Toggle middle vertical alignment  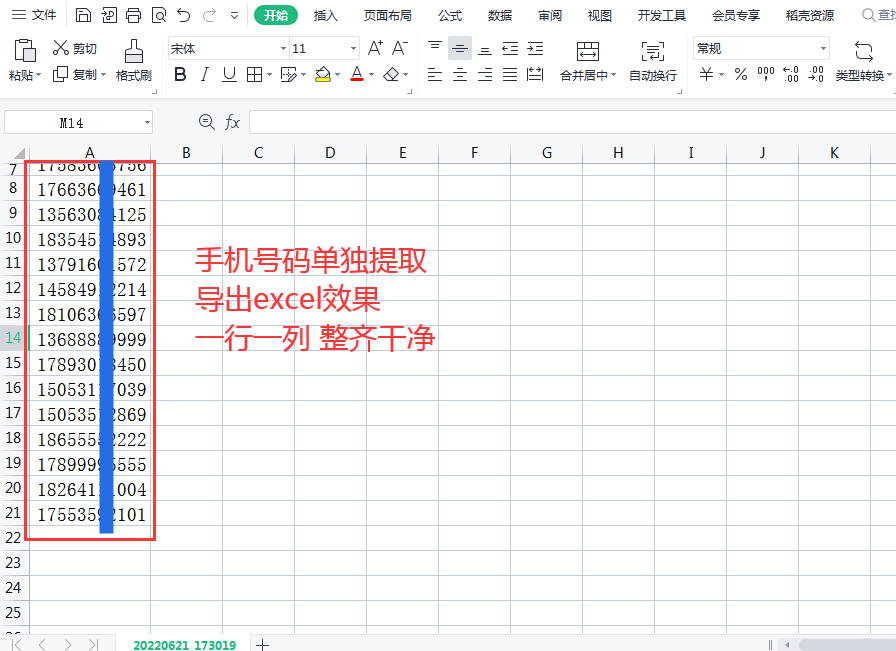coord(459,47)
